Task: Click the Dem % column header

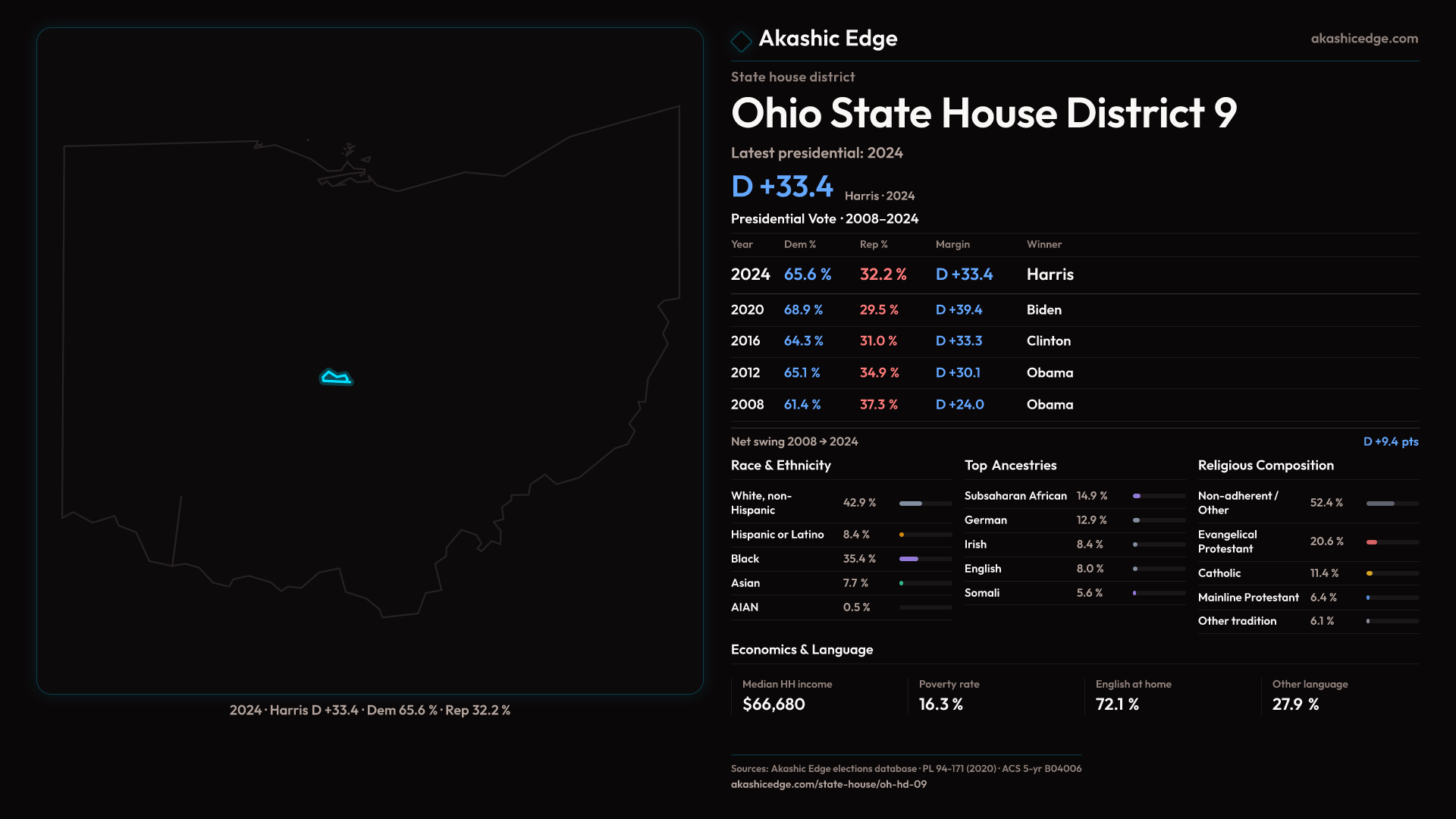Action: pos(799,244)
